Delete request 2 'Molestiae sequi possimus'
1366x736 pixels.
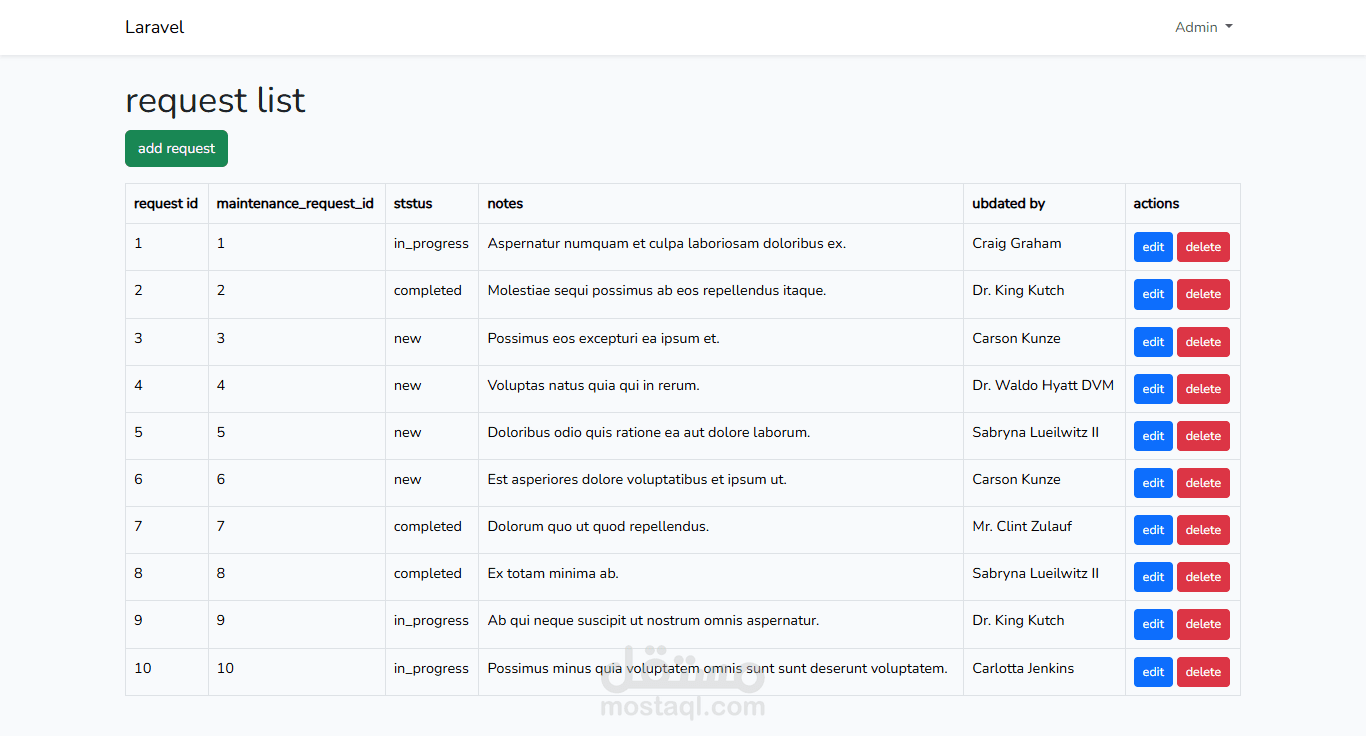[x=1203, y=294]
